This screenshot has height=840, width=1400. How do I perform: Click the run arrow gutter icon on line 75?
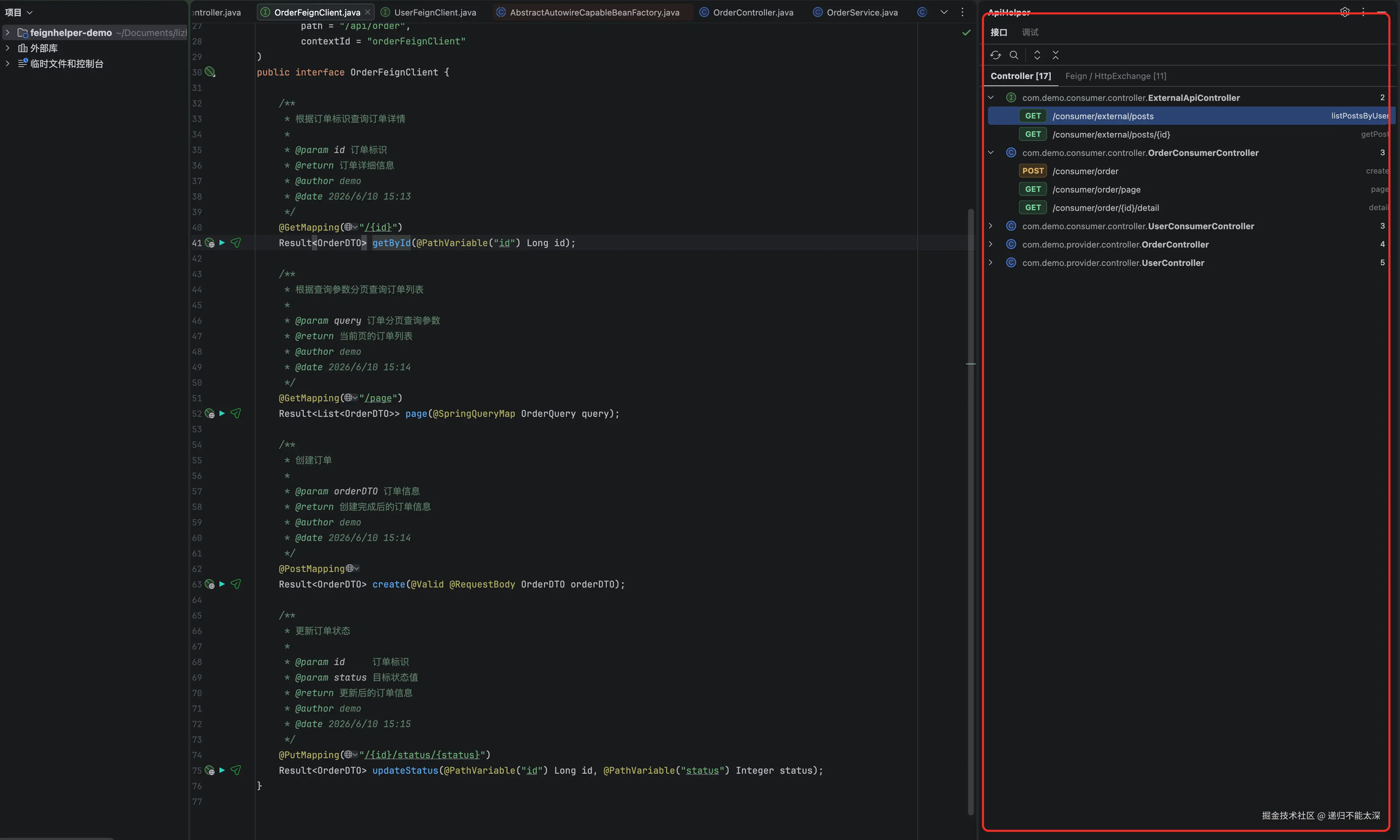(222, 771)
